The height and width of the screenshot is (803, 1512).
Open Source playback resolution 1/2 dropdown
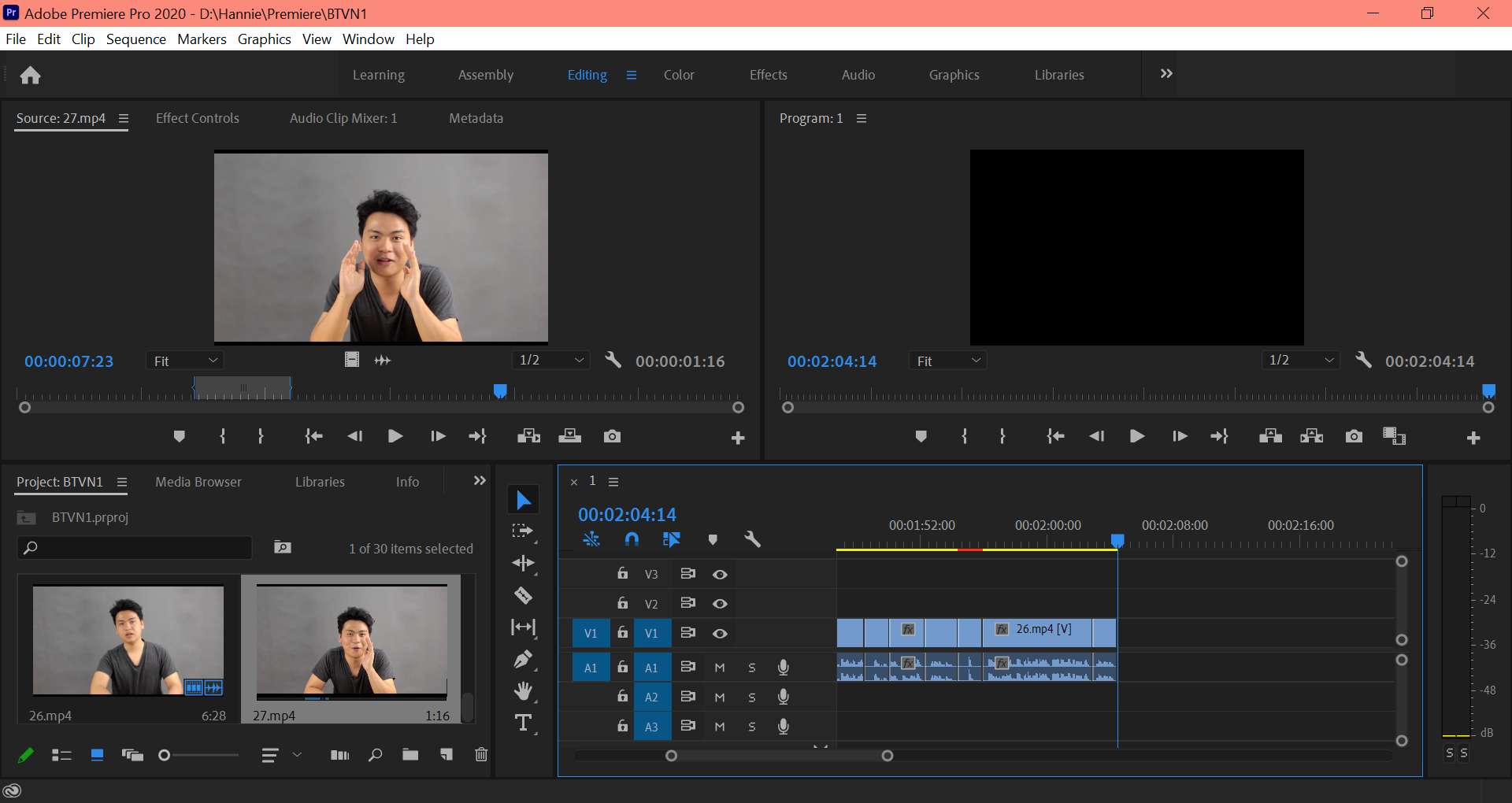(x=551, y=360)
